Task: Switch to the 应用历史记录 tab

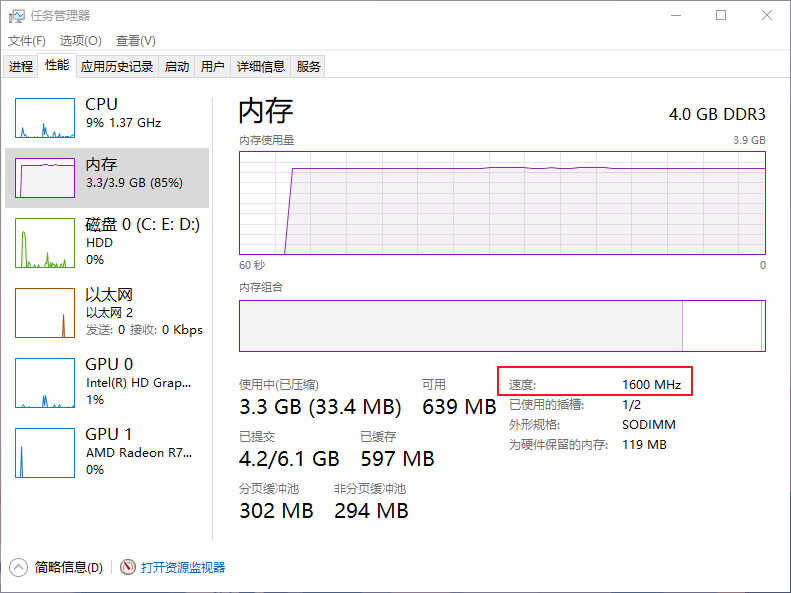Action: pyautogui.click(x=117, y=66)
